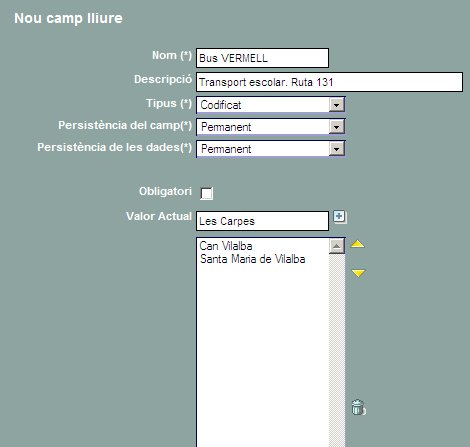Open the Tipus dropdown showing Codificat
The image size is (470, 447).
click(x=271, y=105)
